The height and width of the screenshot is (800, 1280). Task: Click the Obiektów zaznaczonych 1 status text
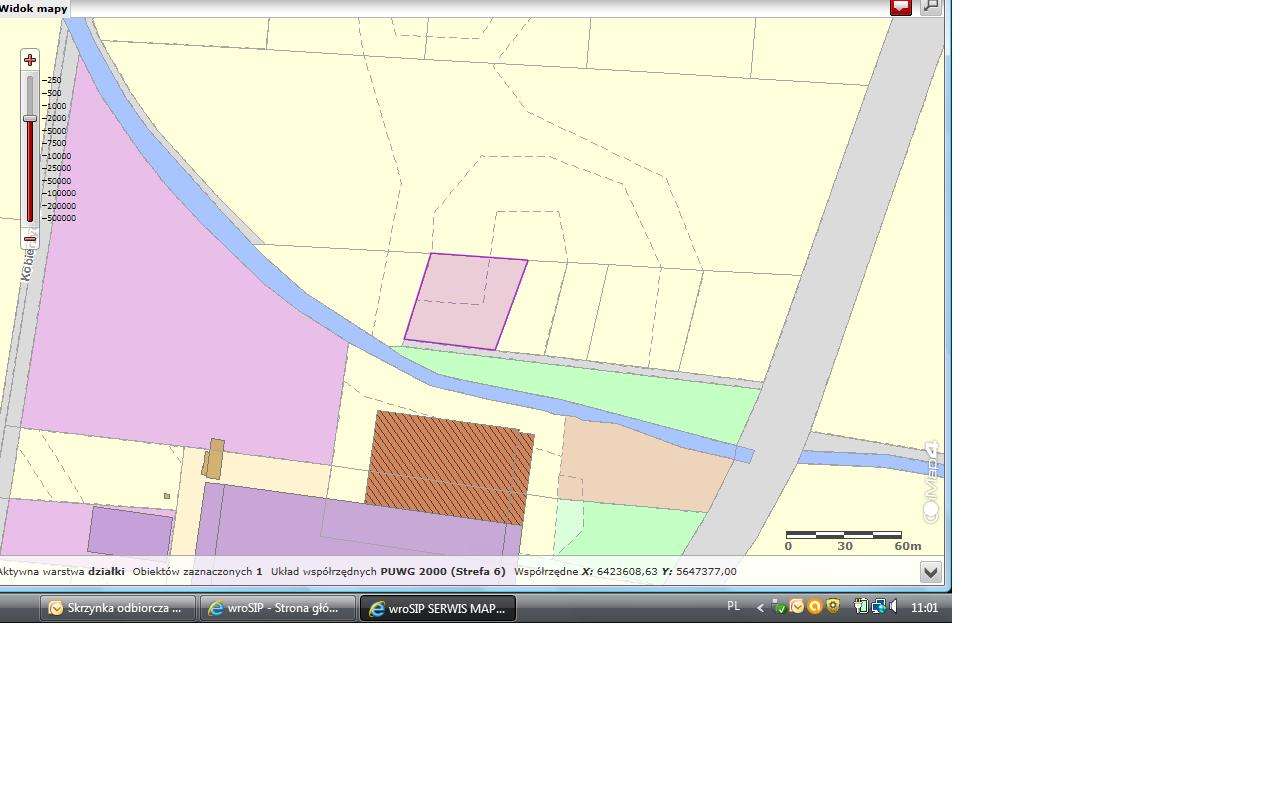pos(197,572)
